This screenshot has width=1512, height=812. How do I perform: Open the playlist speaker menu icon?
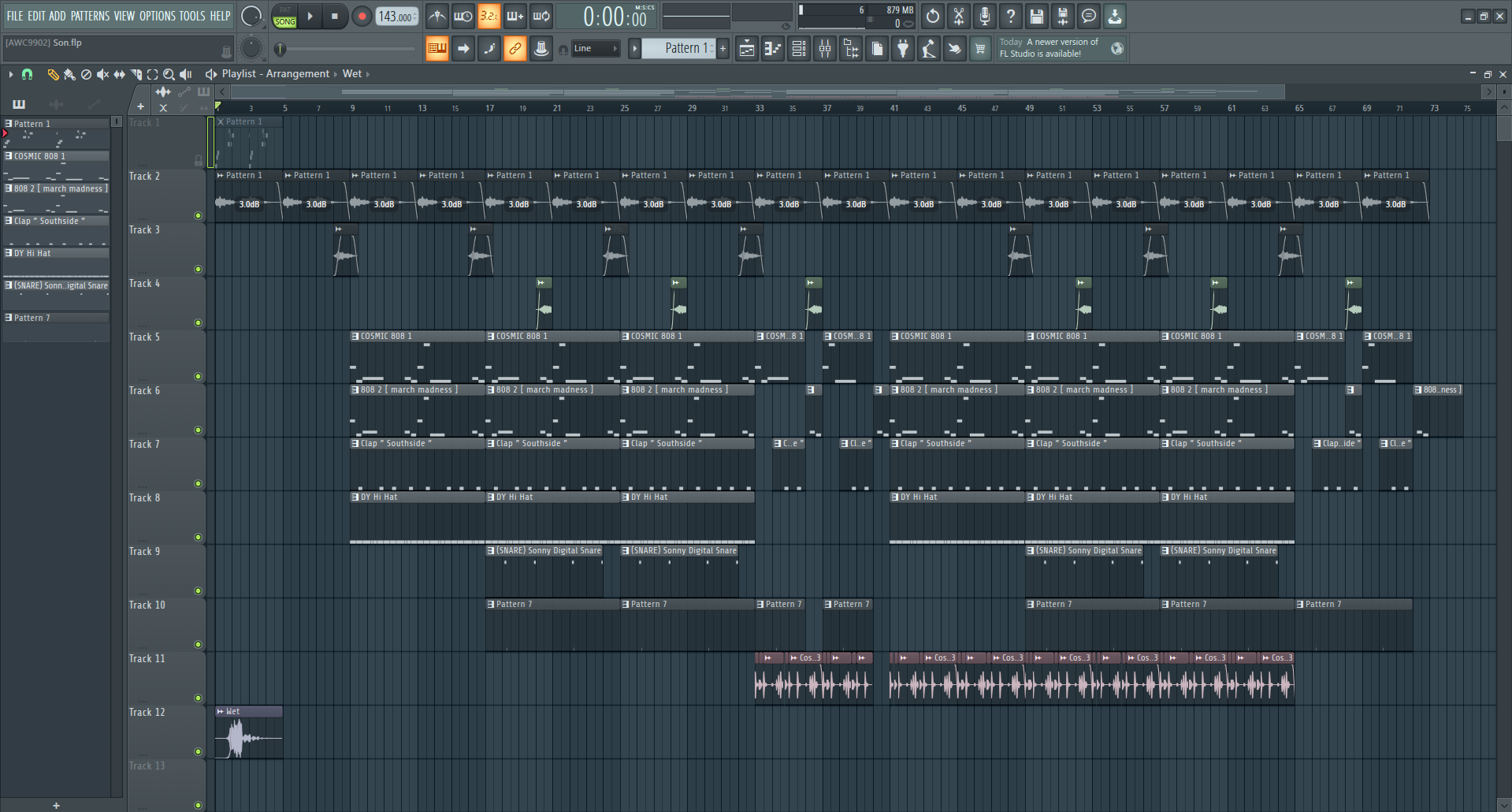point(210,74)
